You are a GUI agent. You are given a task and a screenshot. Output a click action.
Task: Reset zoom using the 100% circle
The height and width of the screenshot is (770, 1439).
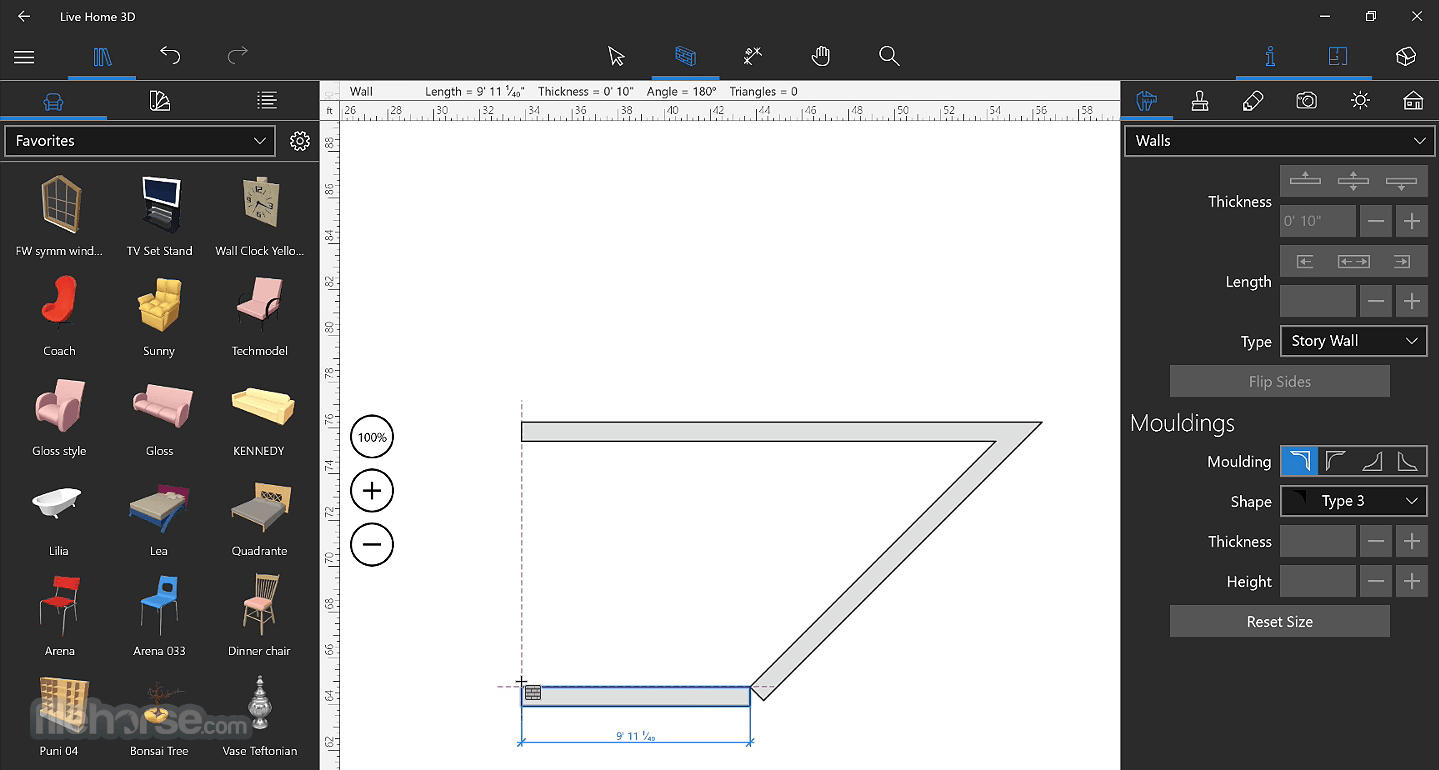[x=372, y=437]
